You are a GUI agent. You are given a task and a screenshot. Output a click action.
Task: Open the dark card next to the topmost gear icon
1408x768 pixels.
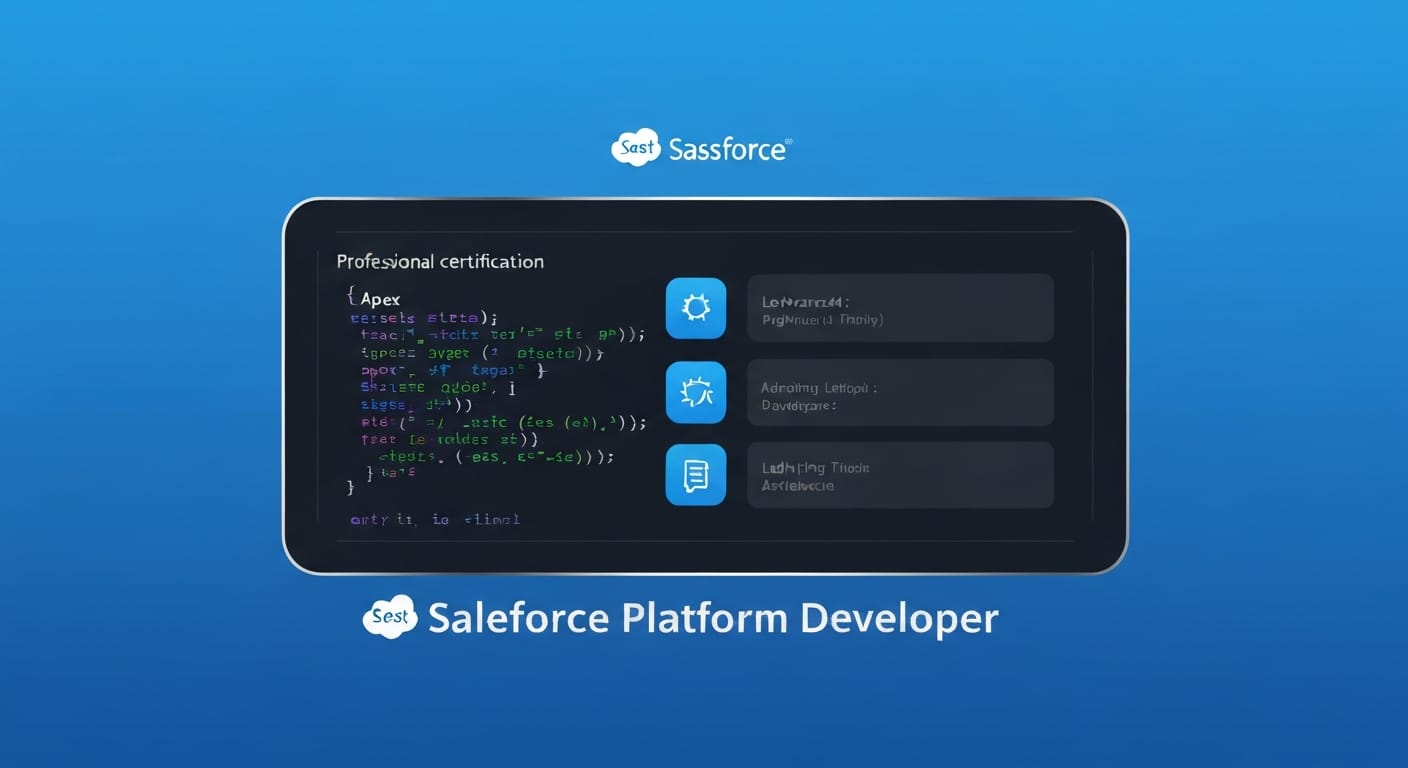(x=900, y=308)
